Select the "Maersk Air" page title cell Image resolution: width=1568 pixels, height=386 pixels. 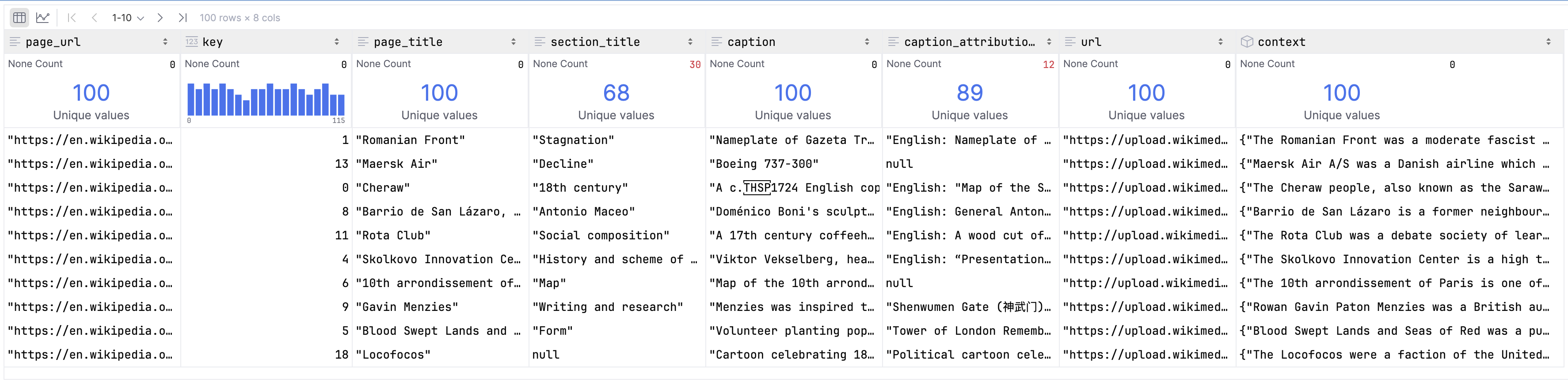pos(397,164)
